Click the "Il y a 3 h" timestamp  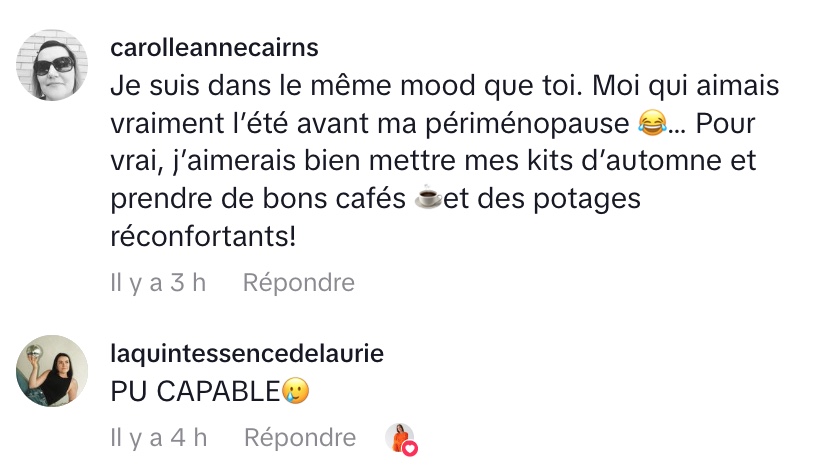click(158, 283)
